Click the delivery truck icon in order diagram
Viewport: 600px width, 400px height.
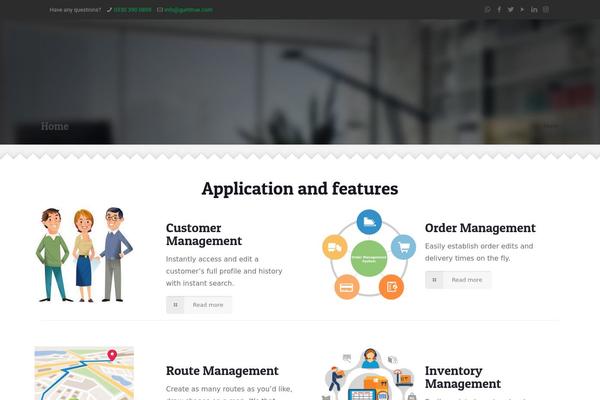pyautogui.click(x=335, y=247)
